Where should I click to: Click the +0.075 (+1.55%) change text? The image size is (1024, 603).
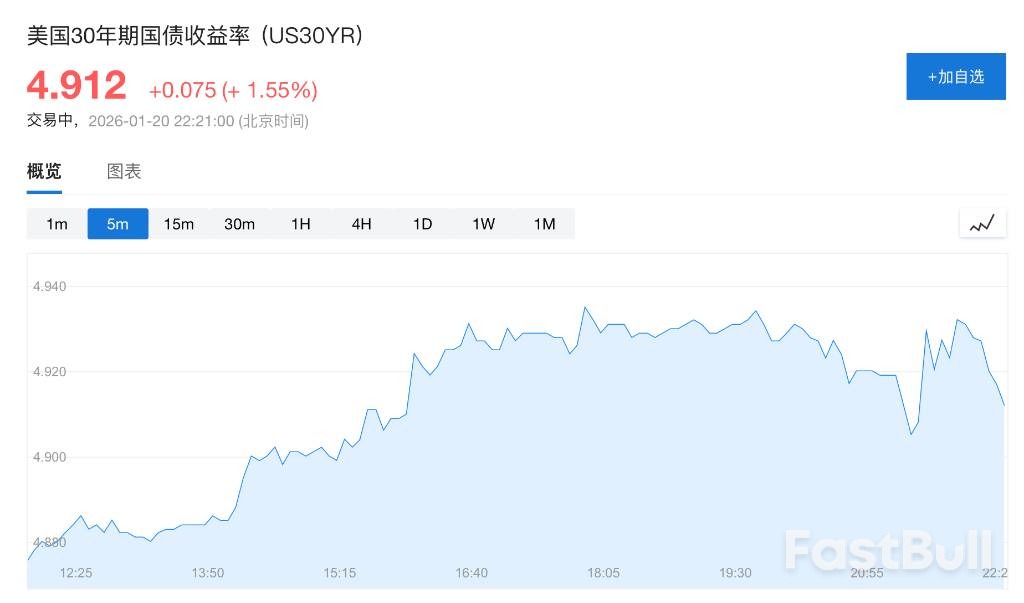(233, 90)
